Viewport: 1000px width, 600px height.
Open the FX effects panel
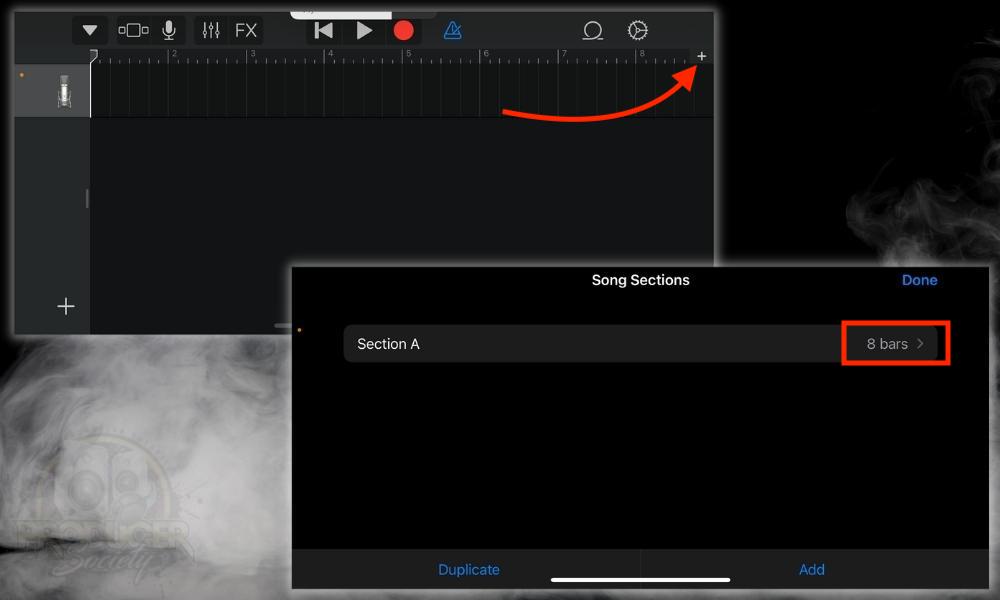[x=246, y=30]
